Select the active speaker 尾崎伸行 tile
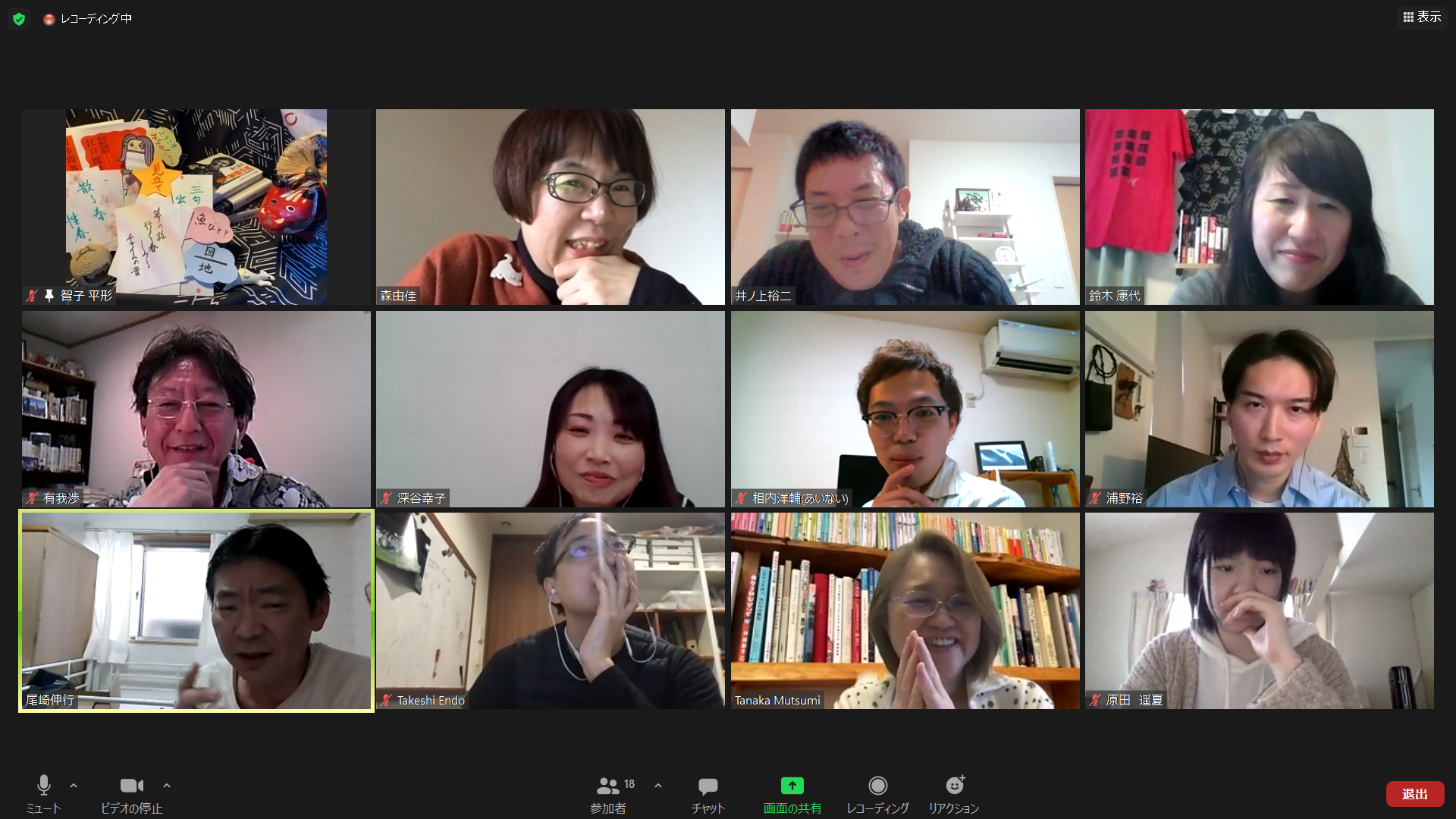 [x=196, y=610]
